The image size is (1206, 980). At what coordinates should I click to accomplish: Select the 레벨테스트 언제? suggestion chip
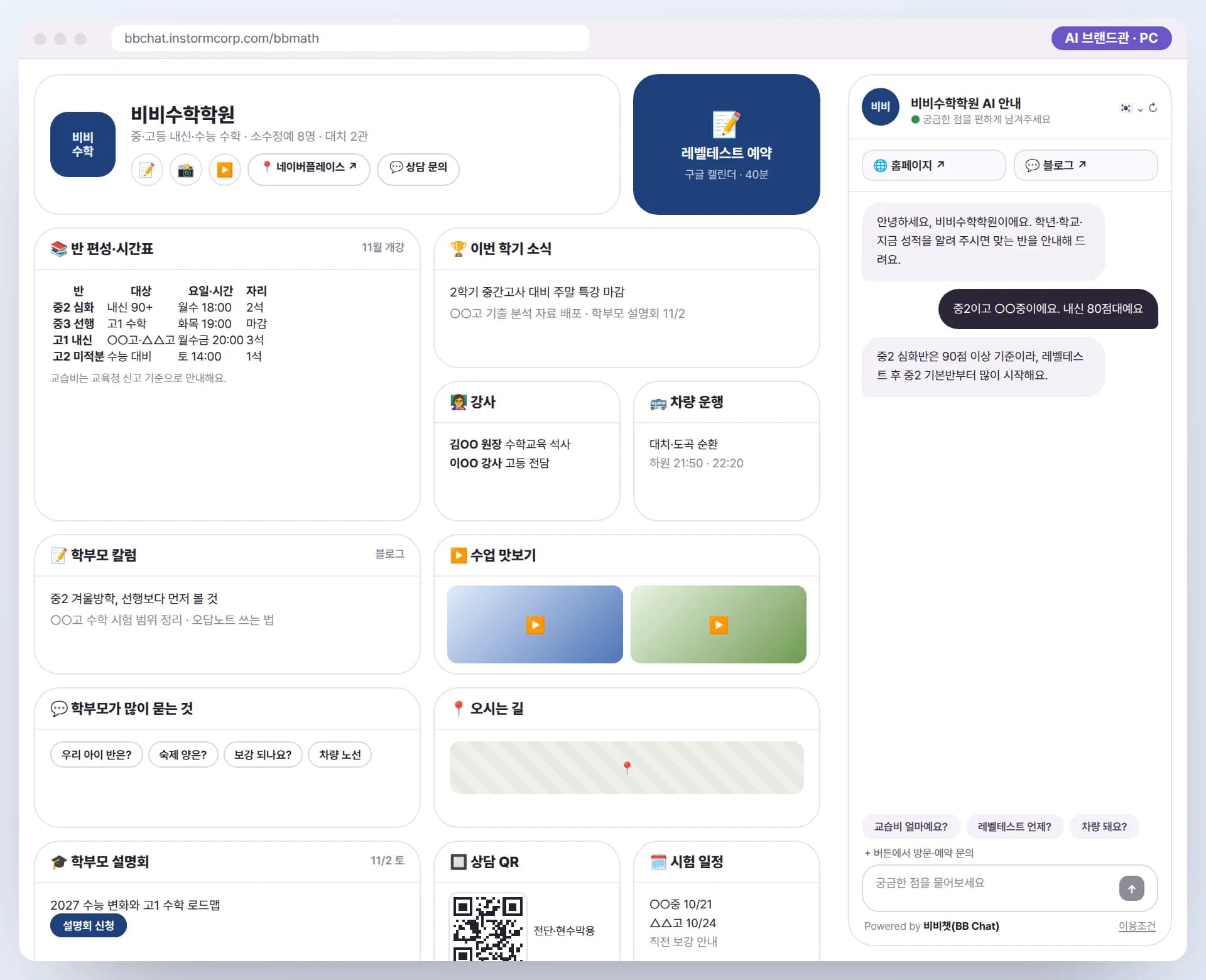(x=1014, y=827)
